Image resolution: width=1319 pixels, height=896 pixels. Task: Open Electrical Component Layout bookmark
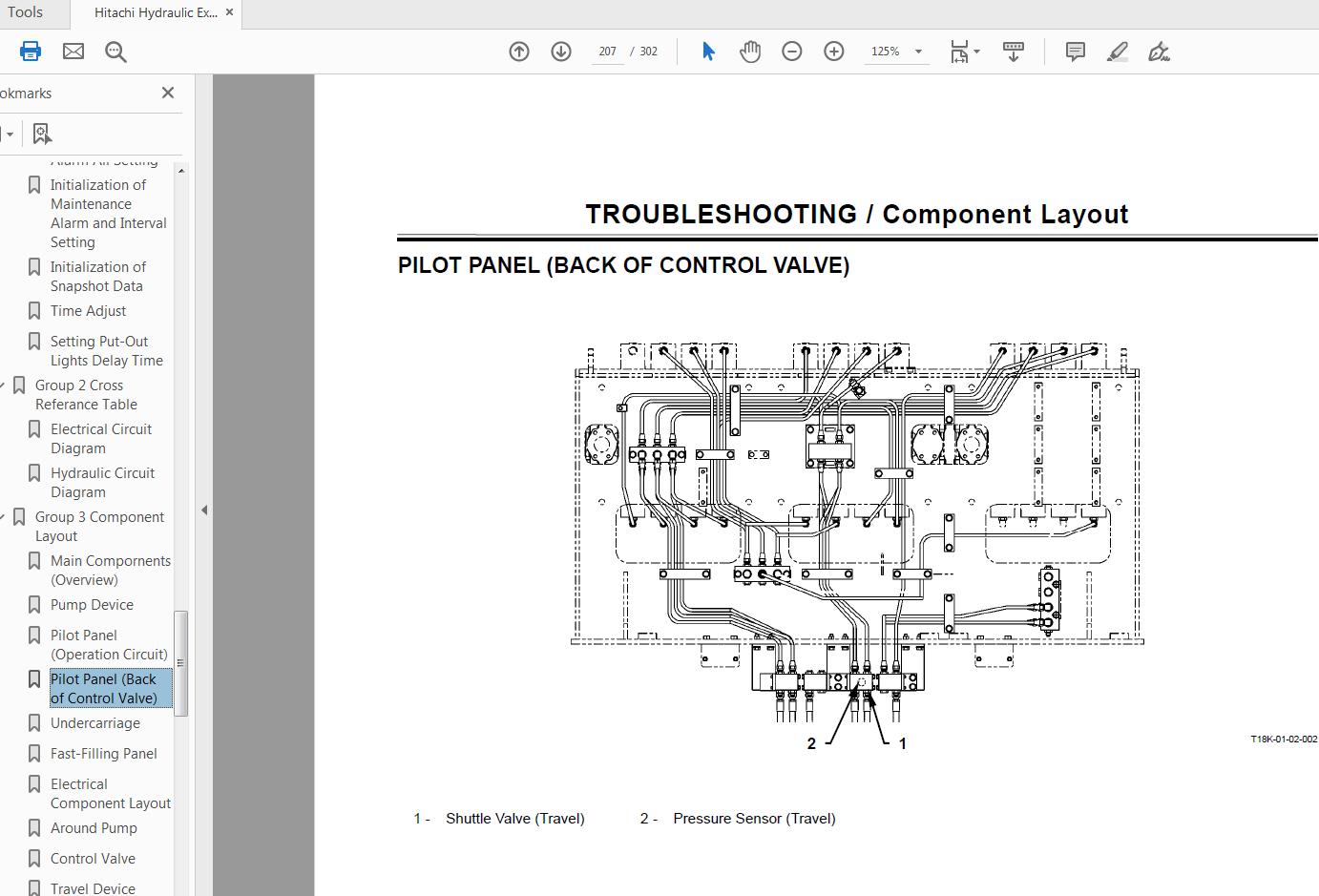pos(110,793)
